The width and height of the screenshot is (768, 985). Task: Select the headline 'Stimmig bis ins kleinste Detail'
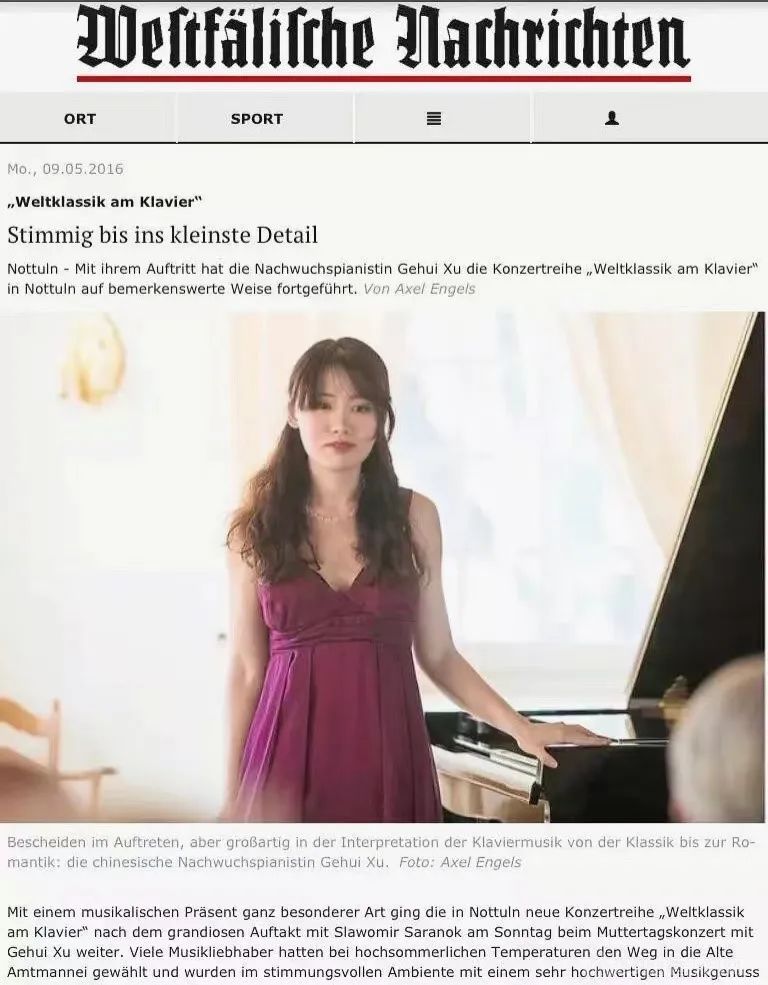pyautogui.click(x=163, y=236)
